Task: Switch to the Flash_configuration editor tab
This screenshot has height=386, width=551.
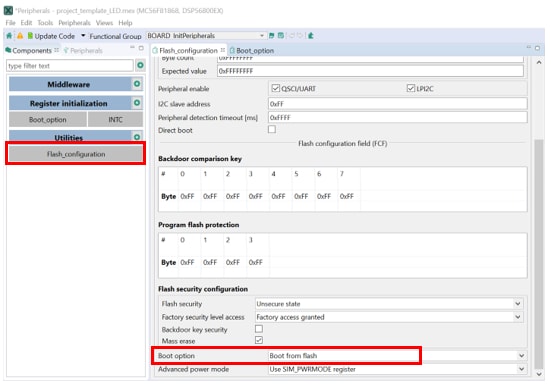Action: tap(188, 51)
